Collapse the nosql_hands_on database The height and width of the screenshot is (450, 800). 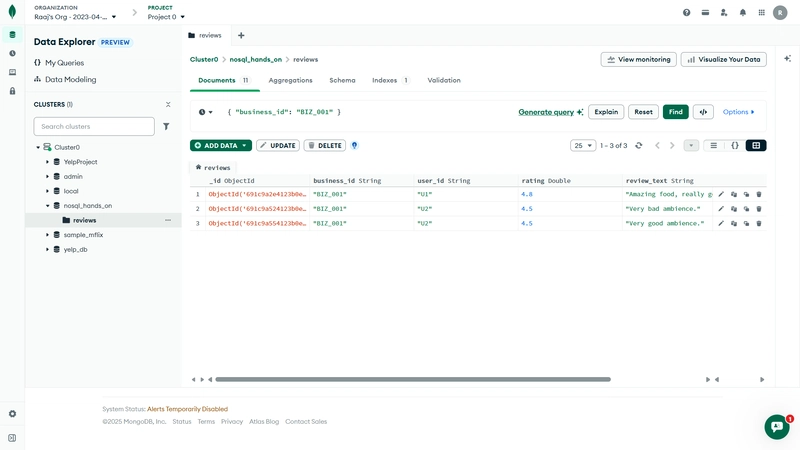coord(47,206)
